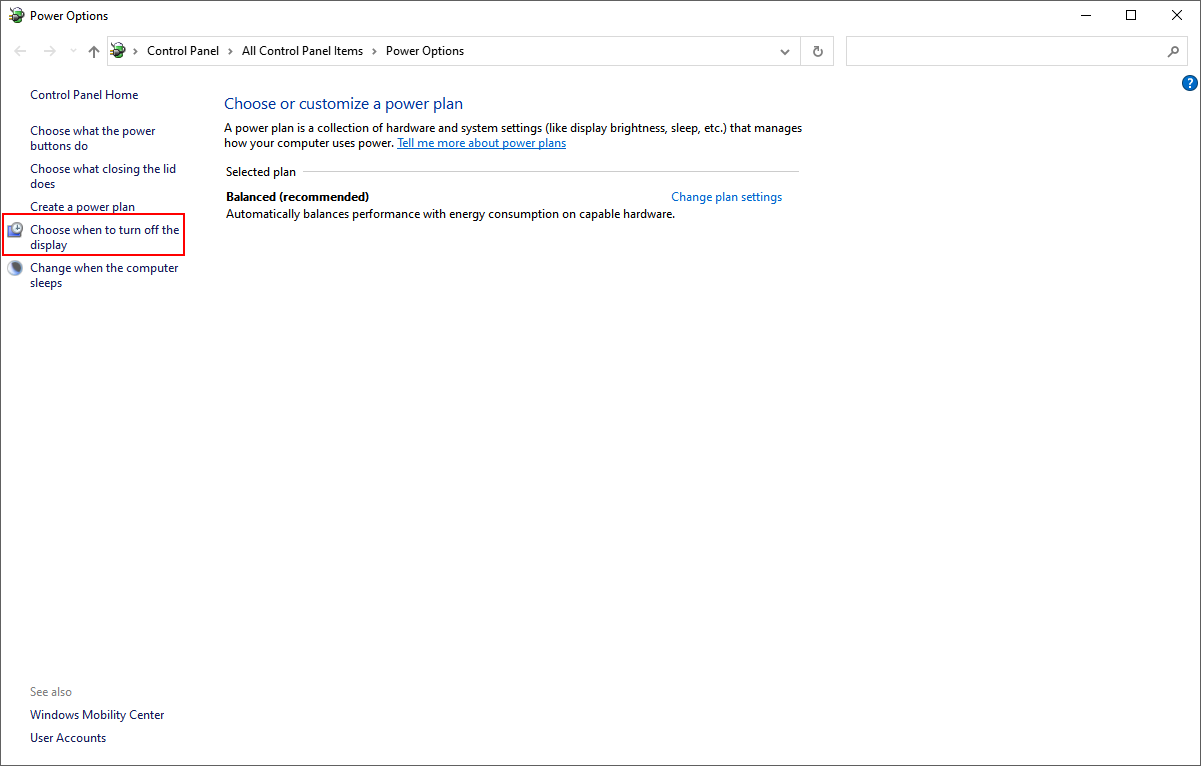Click the display clock icon in sidebar
This screenshot has width=1201, height=766.
(15, 230)
